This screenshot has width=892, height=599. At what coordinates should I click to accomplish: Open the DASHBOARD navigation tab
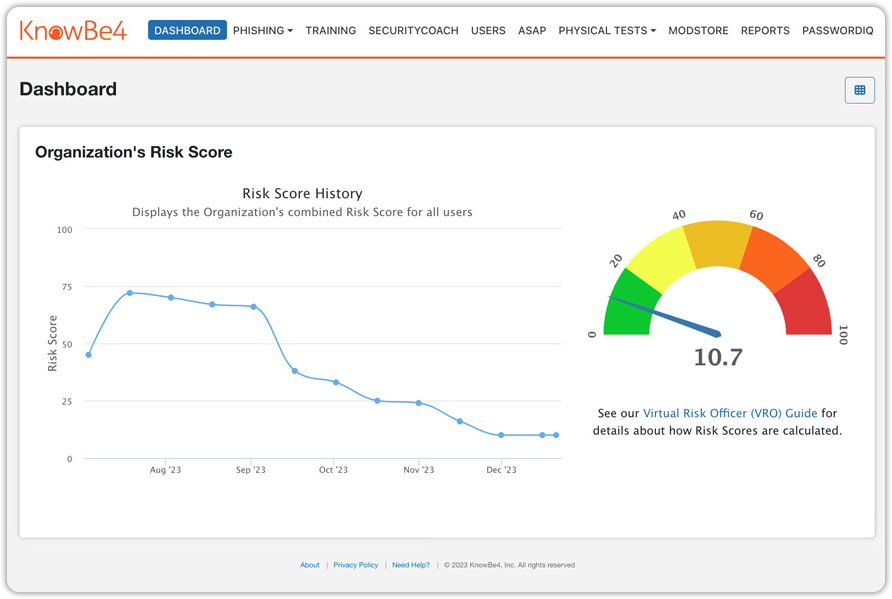tap(187, 30)
